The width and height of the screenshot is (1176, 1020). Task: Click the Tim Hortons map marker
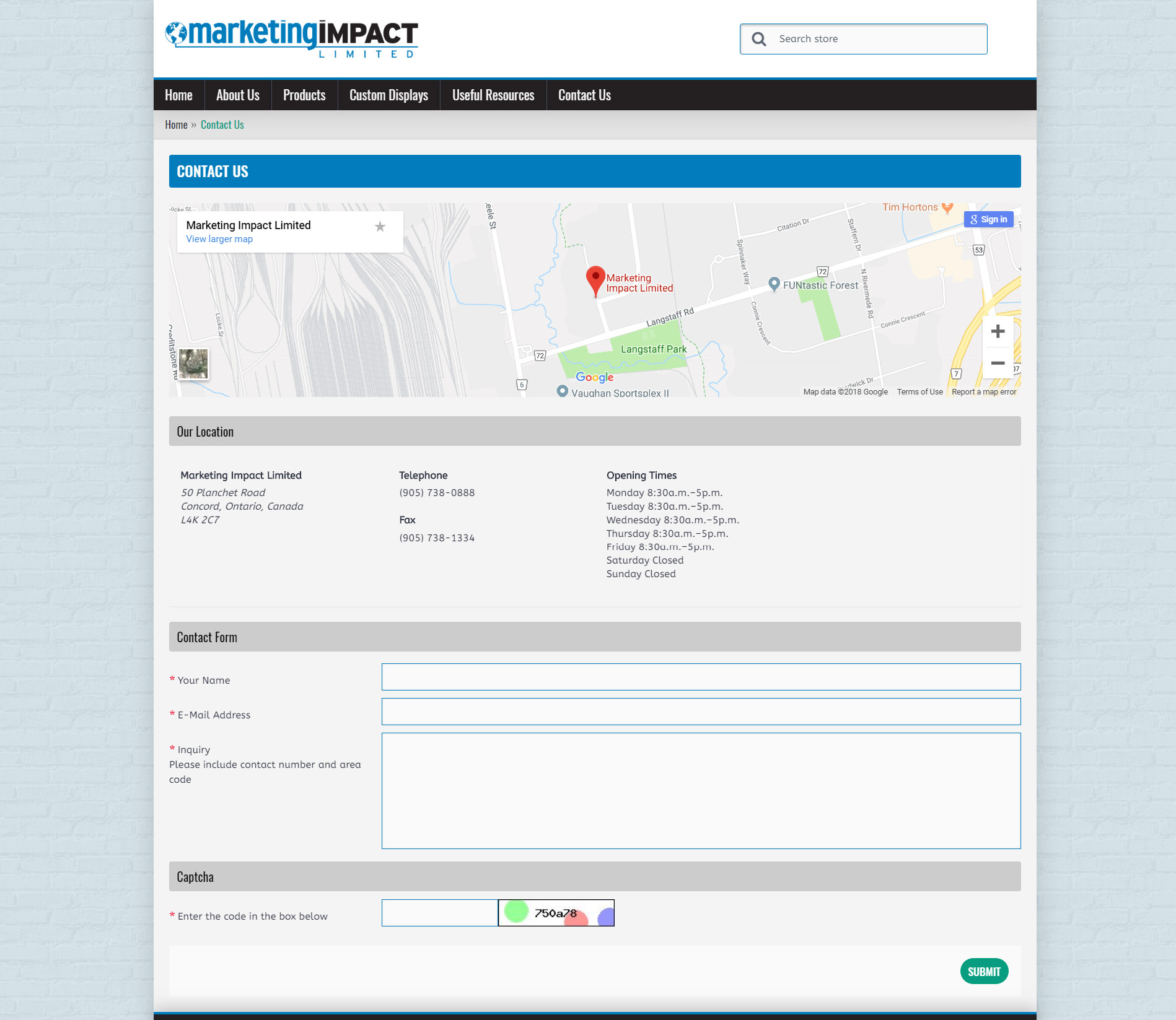pyautogui.click(x=947, y=207)
